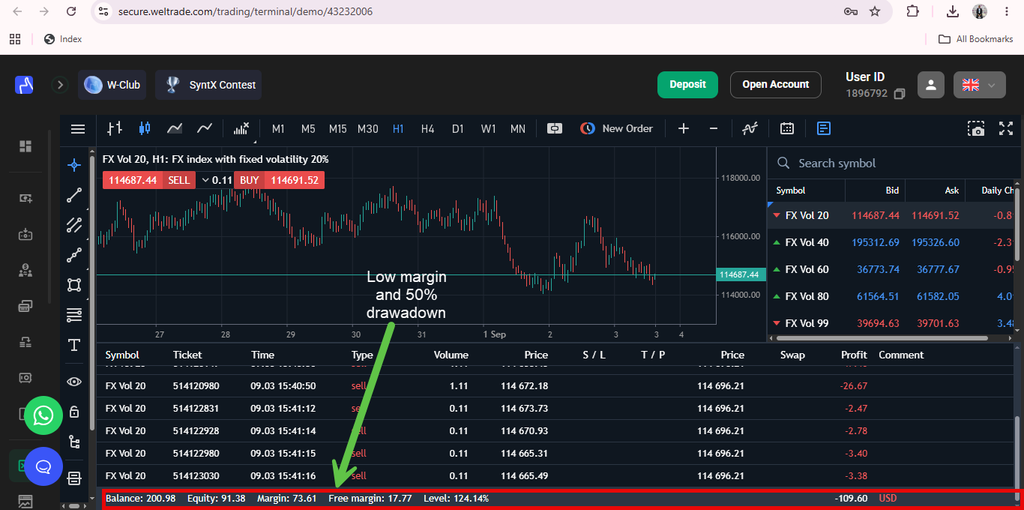Select candlestick chart type icon
The height and width of the screenshot is (510, 1024).
coord(145,129)
